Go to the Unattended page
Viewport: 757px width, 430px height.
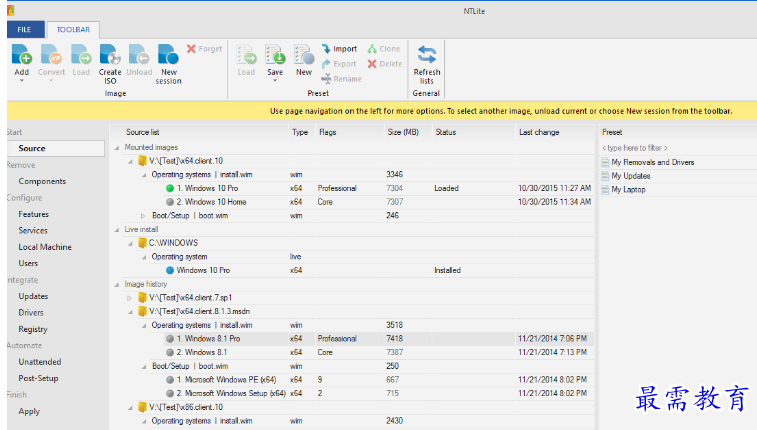tap(40, 362)
